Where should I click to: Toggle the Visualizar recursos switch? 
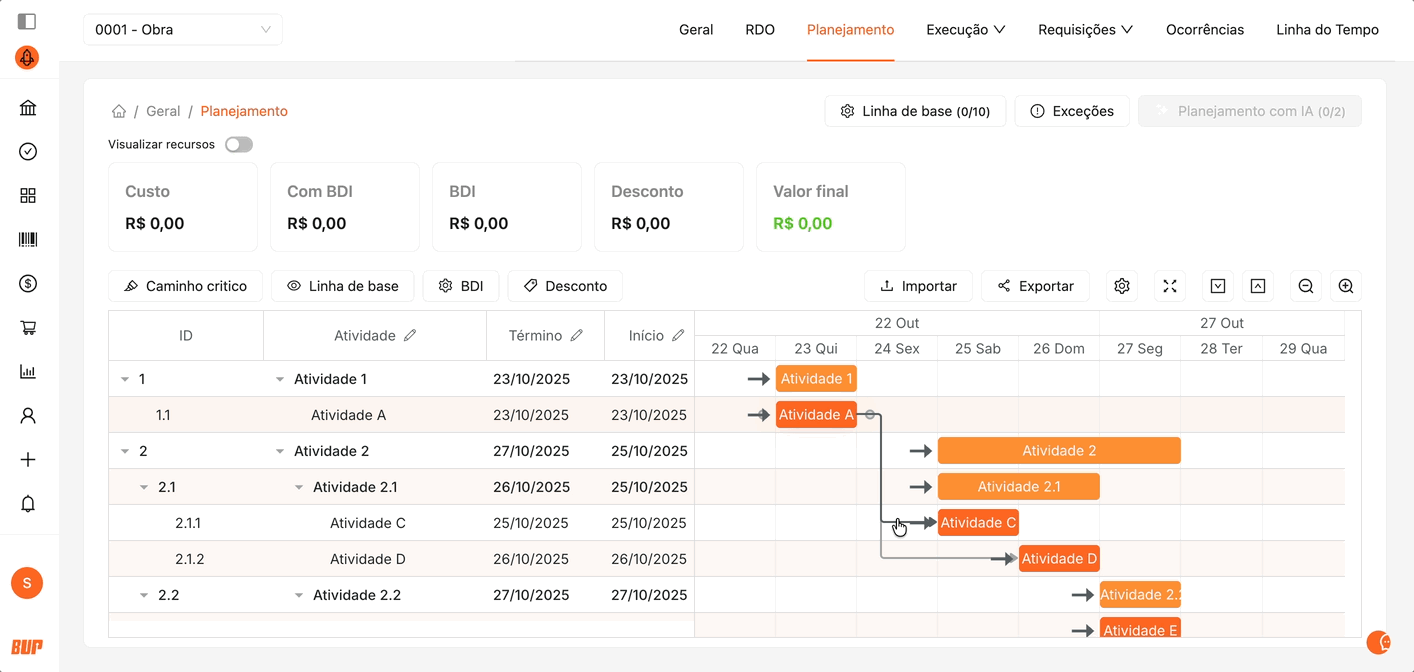(x=239, y=145)
